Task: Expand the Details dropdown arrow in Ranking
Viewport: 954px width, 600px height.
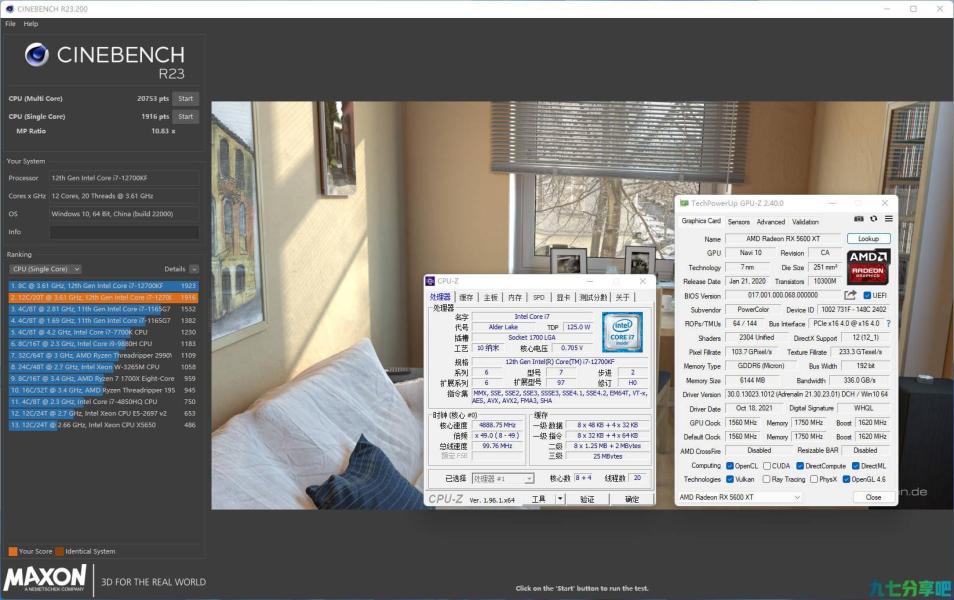Action: click(x=193, y=269)
